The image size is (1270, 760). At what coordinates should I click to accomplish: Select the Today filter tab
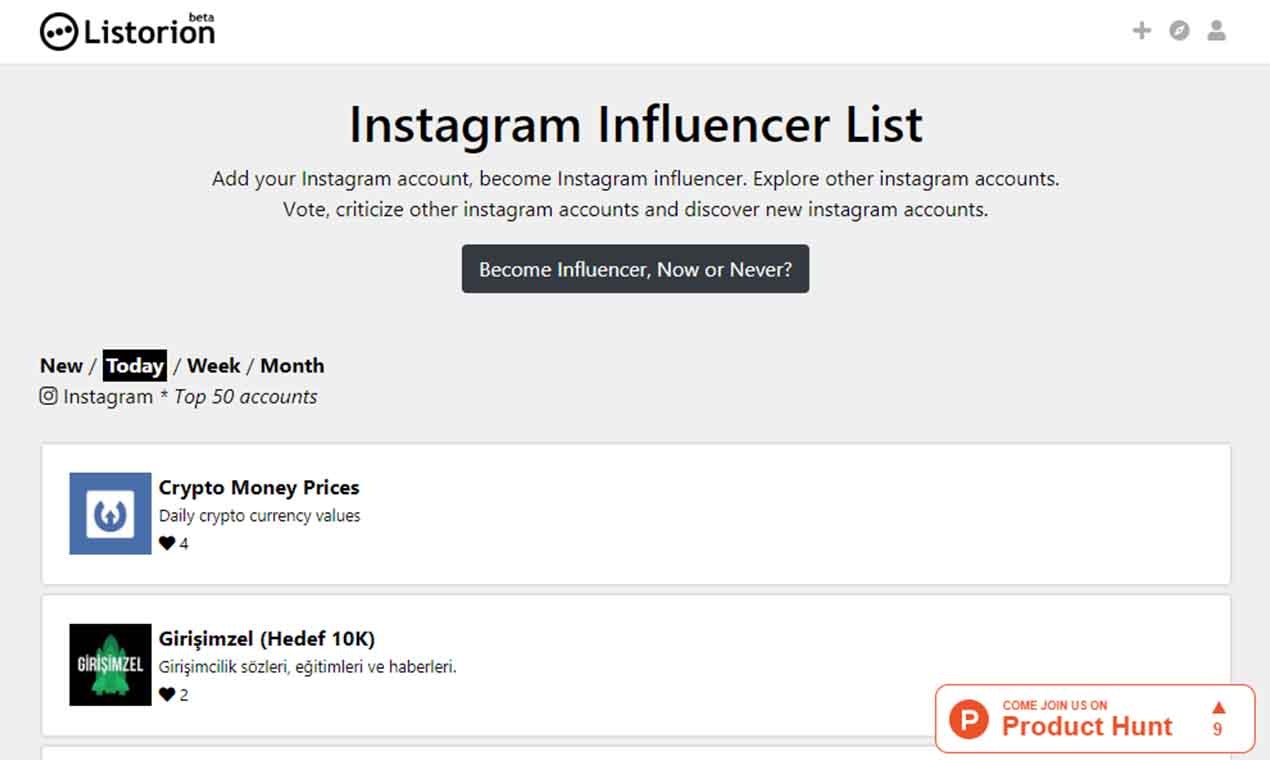(x=135, y=366)
